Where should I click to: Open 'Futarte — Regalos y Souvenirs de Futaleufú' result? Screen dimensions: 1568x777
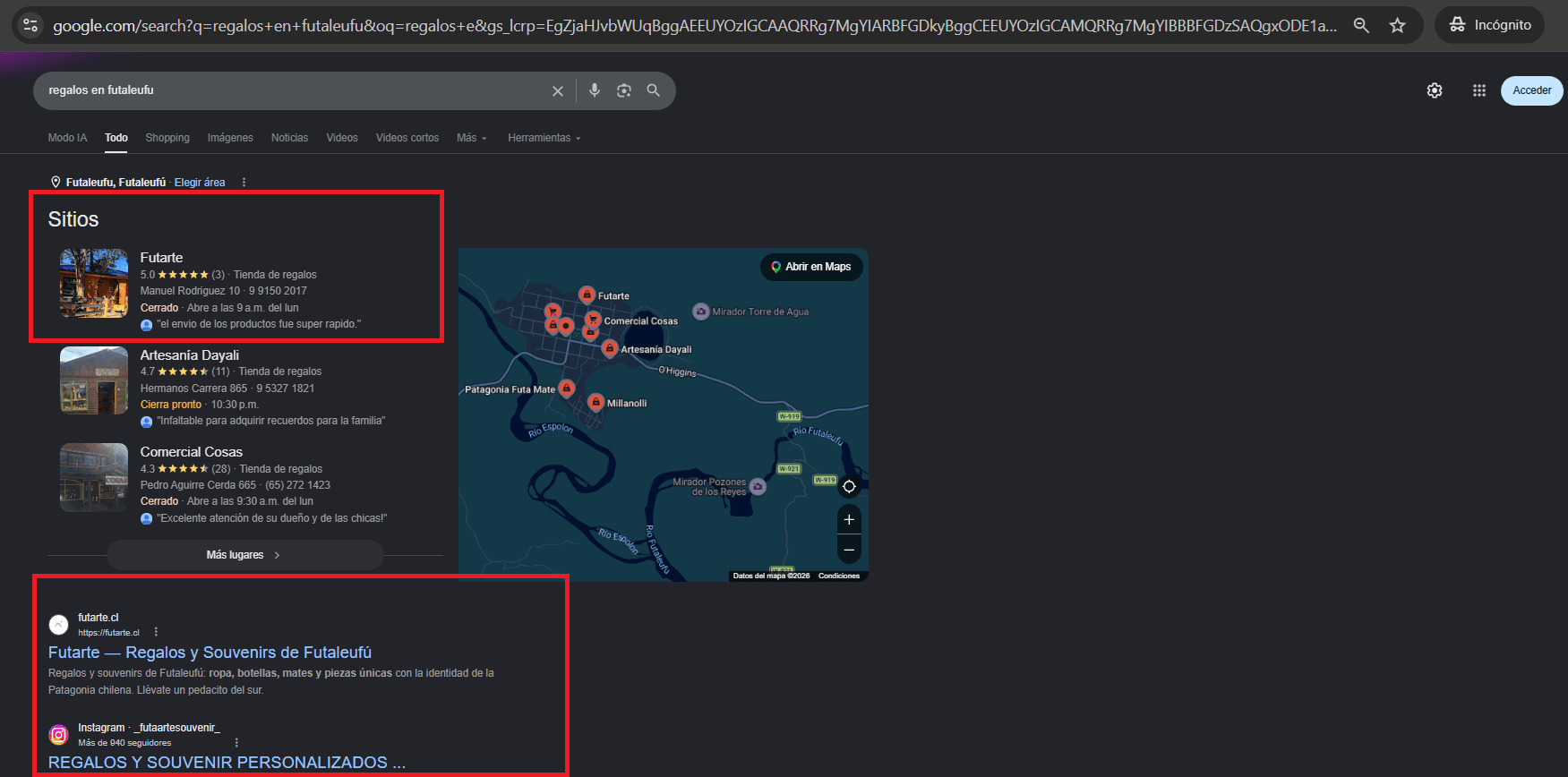point(210,653)
